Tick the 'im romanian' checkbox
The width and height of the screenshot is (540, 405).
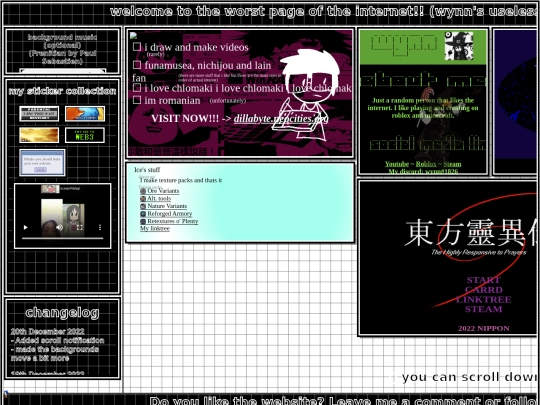pos(137,100)
